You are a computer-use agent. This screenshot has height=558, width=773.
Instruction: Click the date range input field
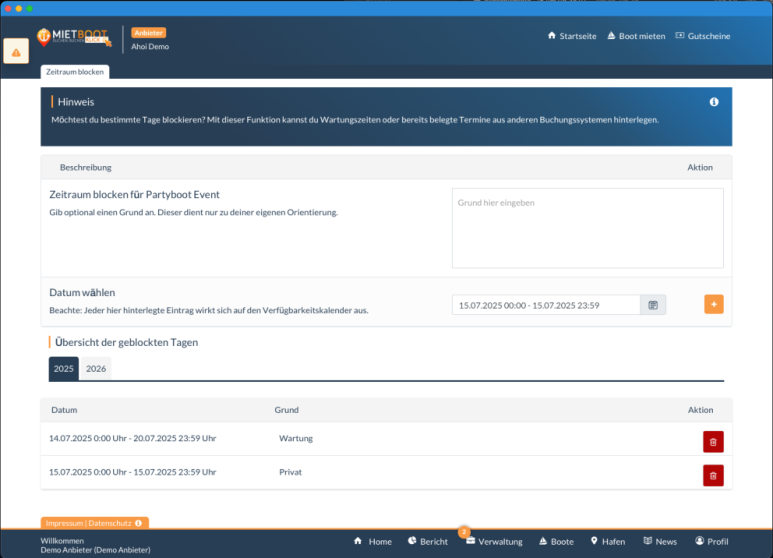(x=546, y=305)
